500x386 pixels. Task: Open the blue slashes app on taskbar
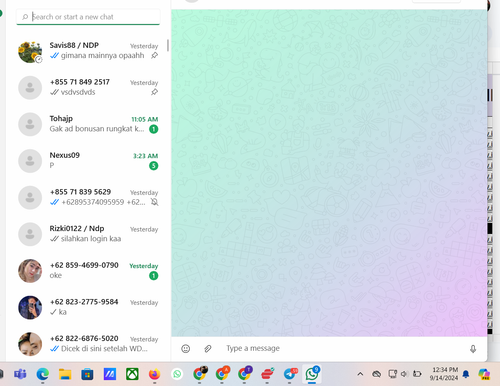click(x=110, y=374)
